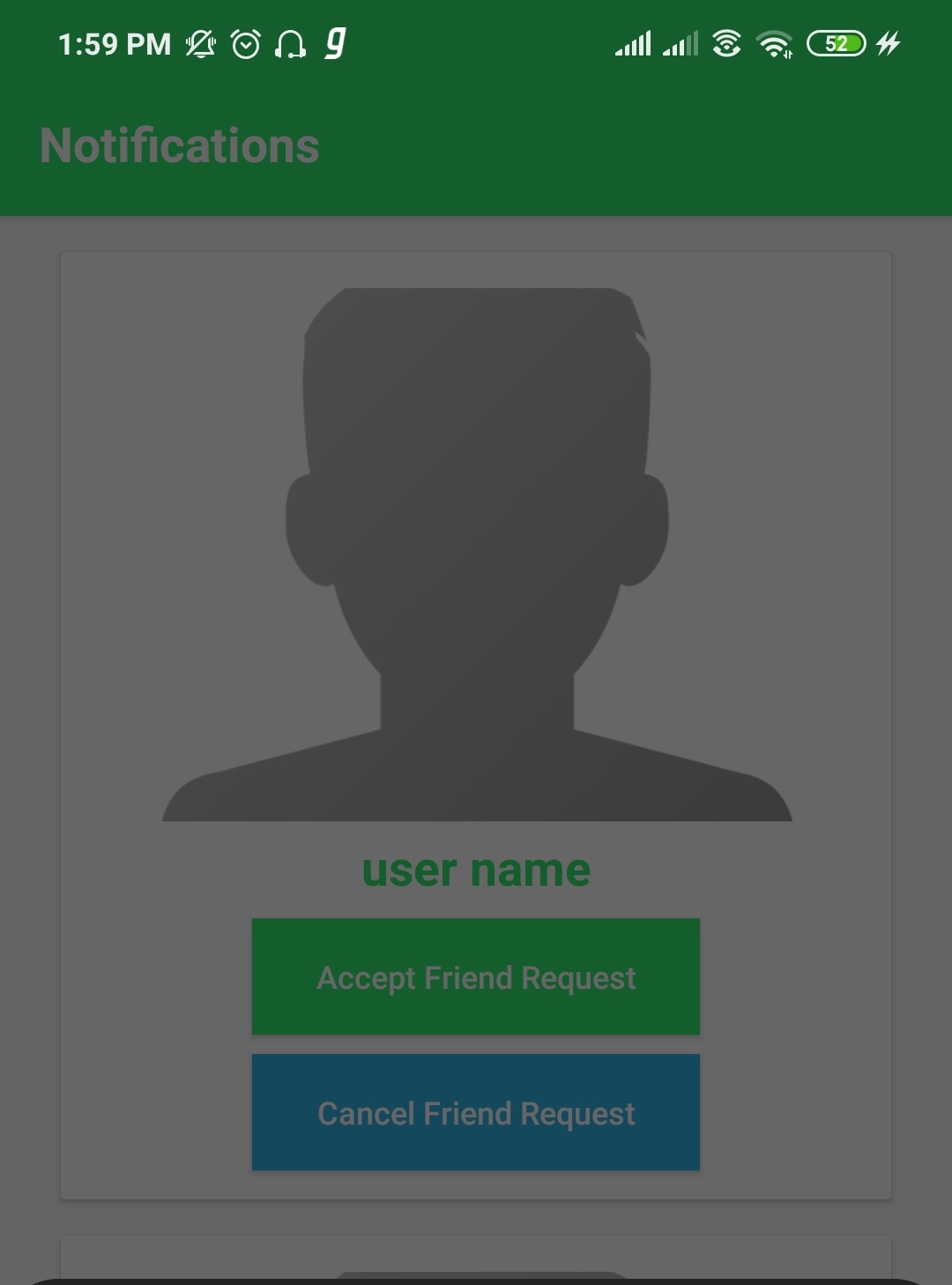This screenshot has height=1285, width=952.
Task: Open the partially visible second notification card
Action: [476, 1258]
